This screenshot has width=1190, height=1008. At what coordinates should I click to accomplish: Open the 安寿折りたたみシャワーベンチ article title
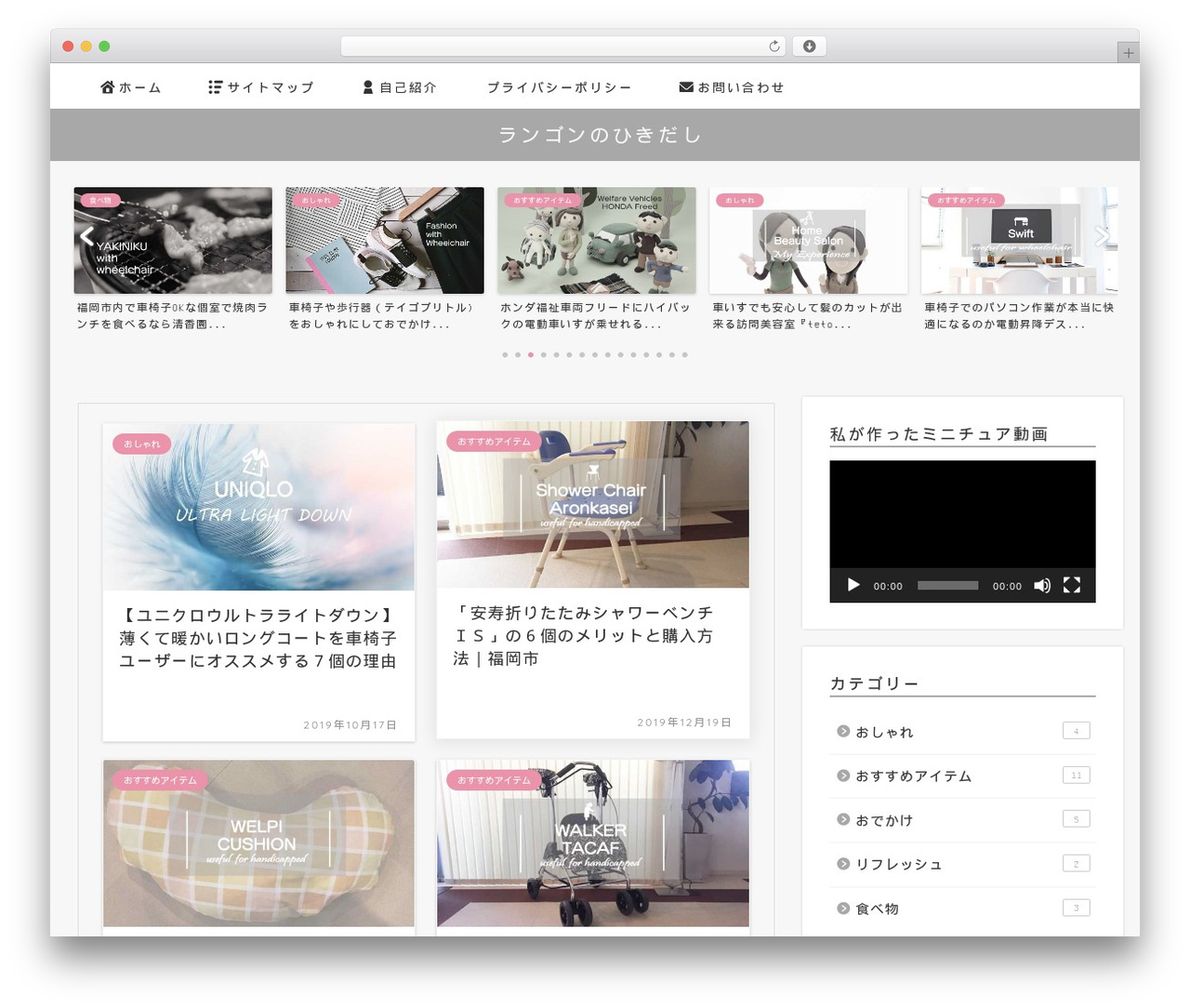tap(584, 636)
